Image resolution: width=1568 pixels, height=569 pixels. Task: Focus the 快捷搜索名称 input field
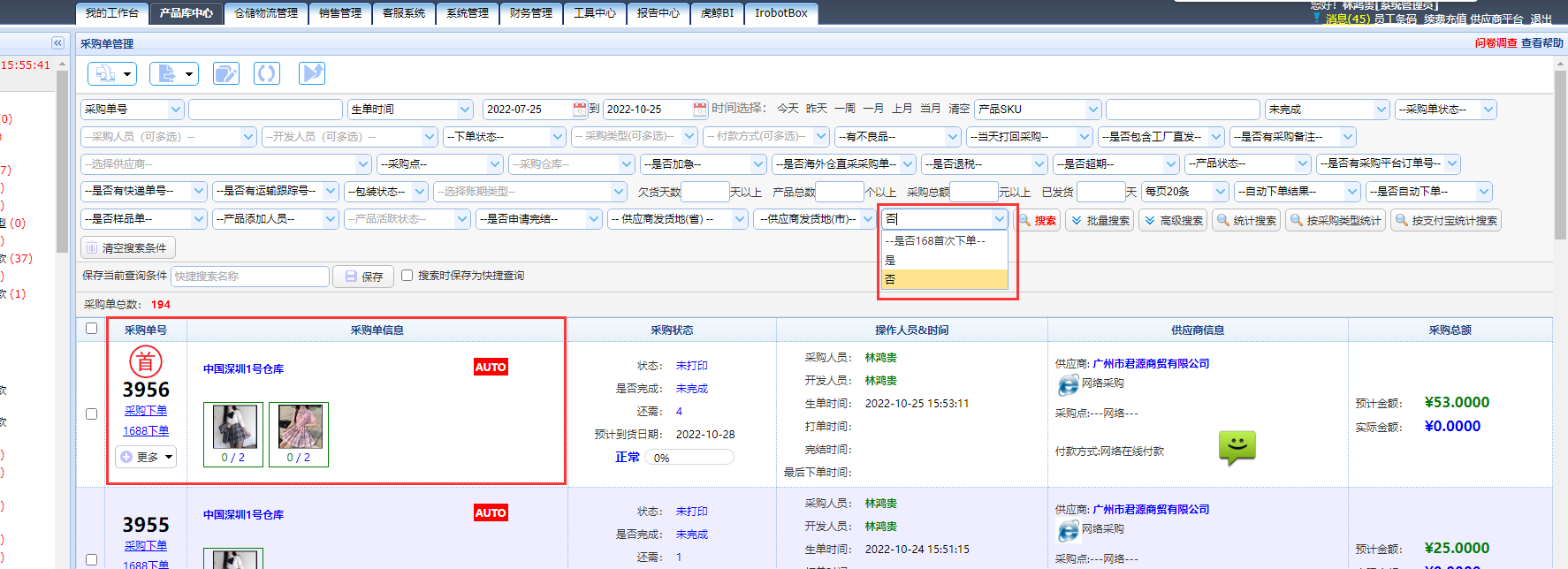[250, 277]
